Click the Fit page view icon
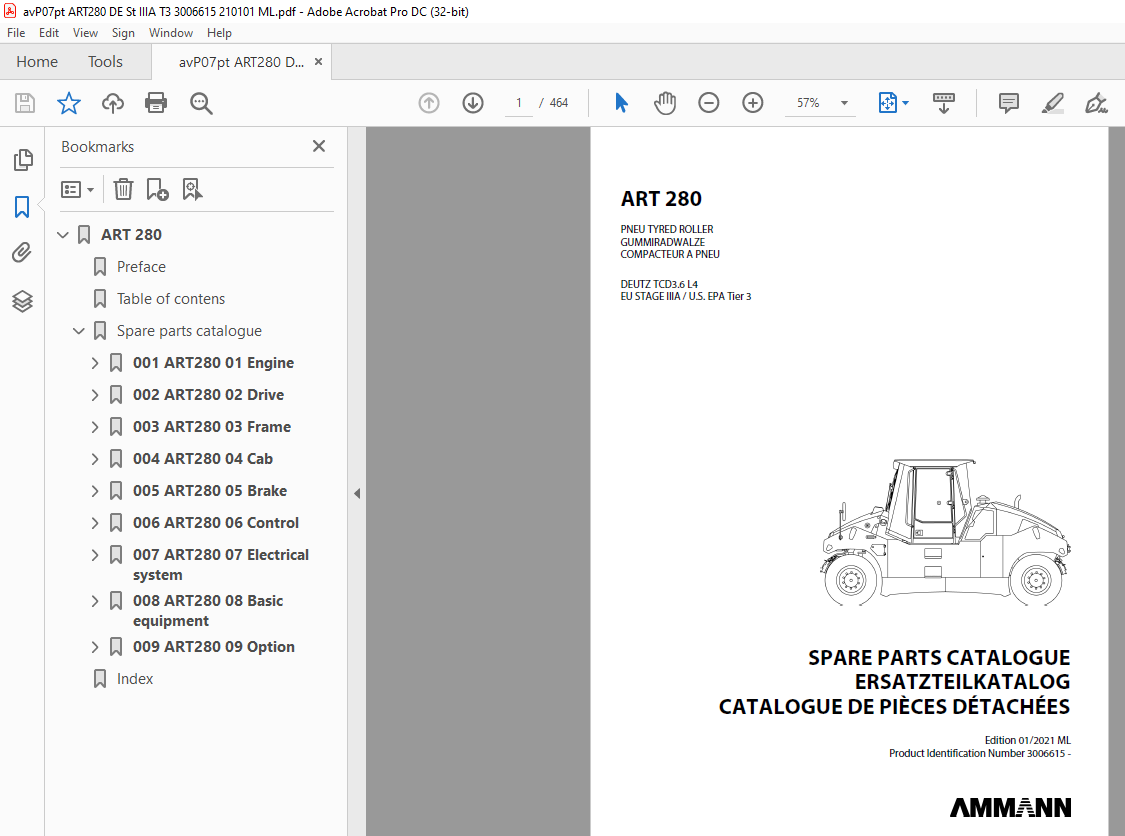This screenshot has width=1125, height=836. click(888, 103)
